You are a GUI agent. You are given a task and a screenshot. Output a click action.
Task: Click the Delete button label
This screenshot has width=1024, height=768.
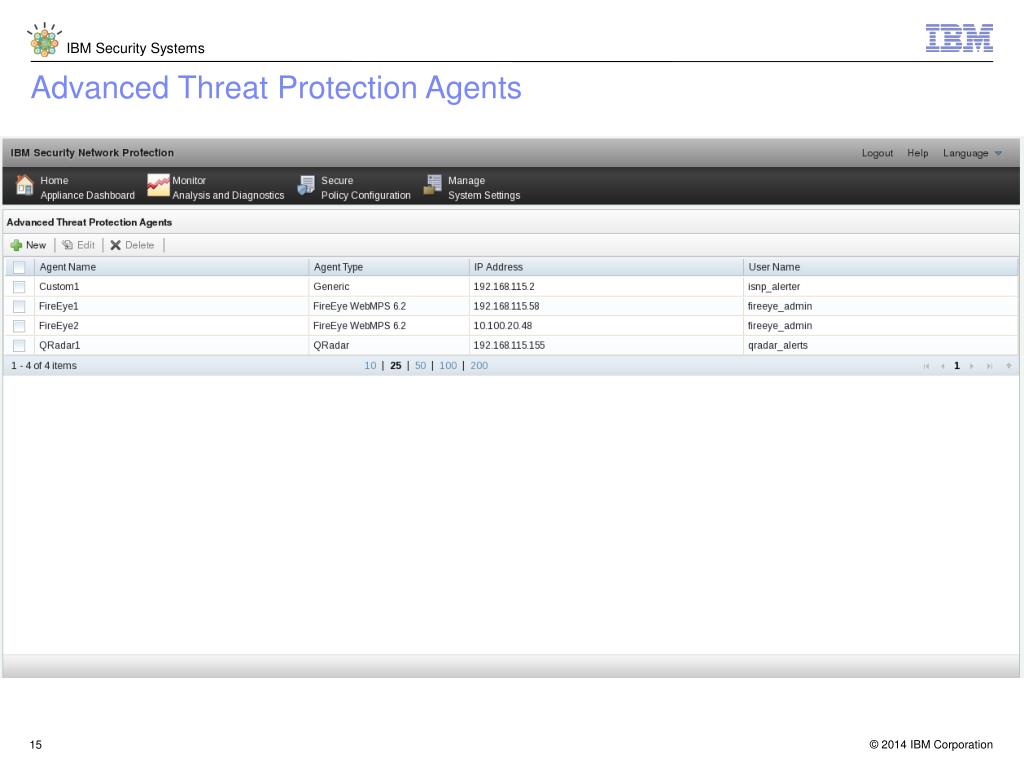pyautogui.click(x=140, y=246)
